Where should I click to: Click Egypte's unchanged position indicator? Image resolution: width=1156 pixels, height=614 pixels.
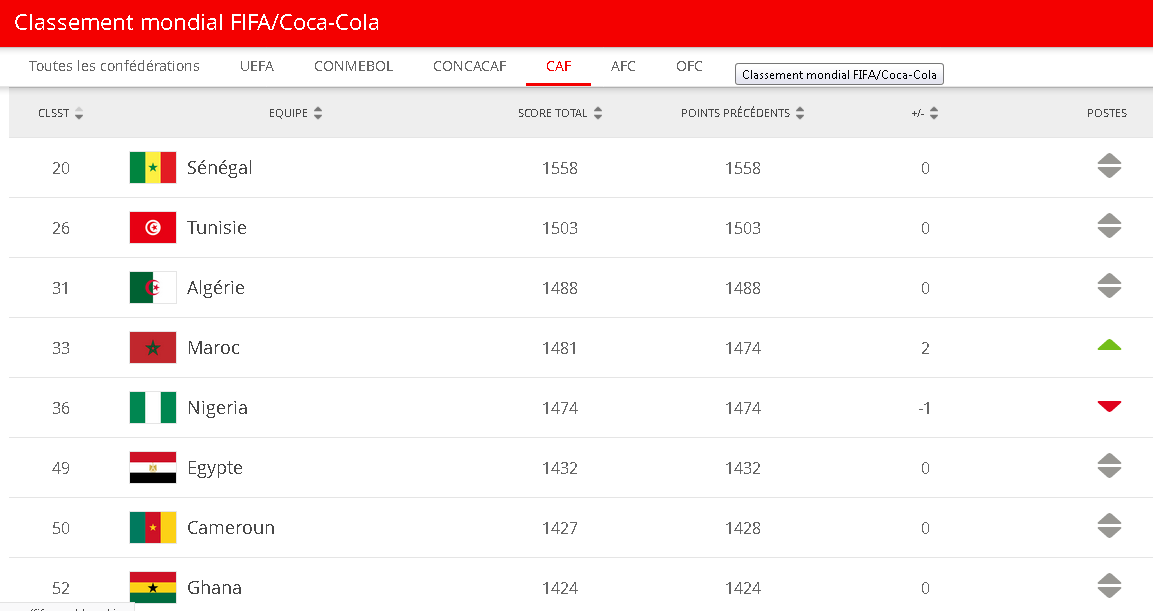(1109, 466)
